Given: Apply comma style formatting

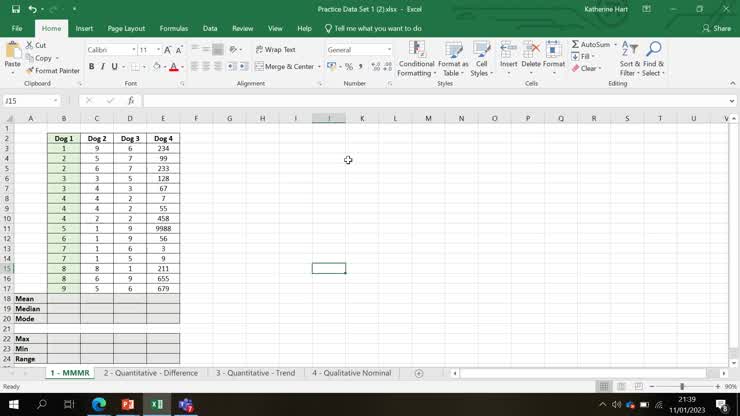Looking at the screenshot, I should click(361, 67).
